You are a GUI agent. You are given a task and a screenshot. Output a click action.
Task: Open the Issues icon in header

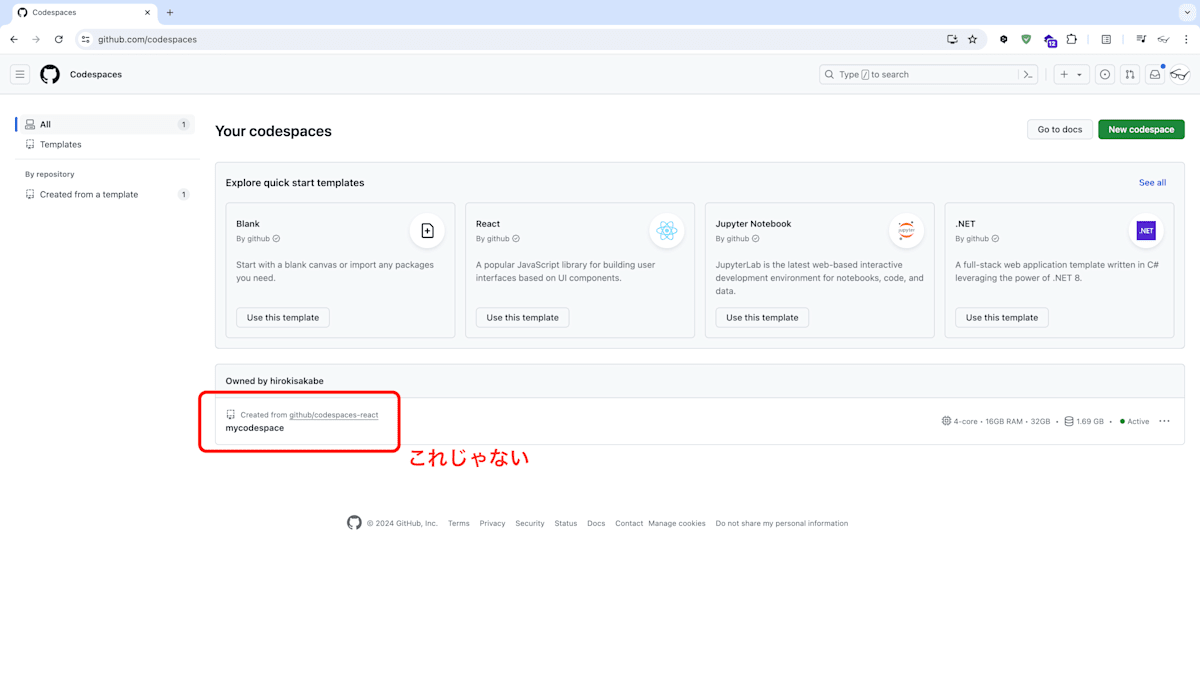tap(1105, 74)
